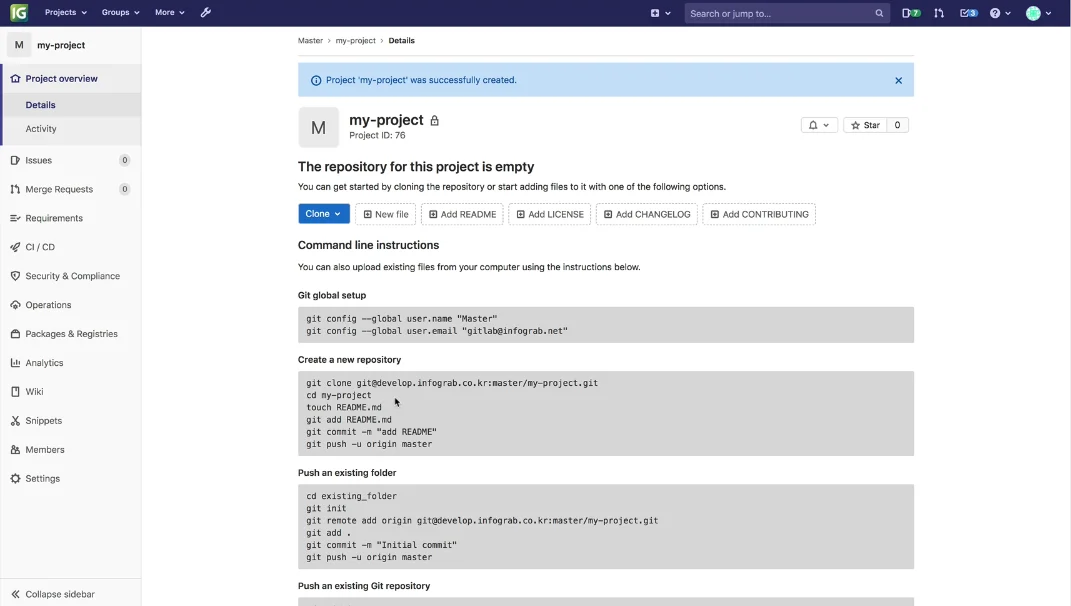Click the Add LICENSE button

549,214
